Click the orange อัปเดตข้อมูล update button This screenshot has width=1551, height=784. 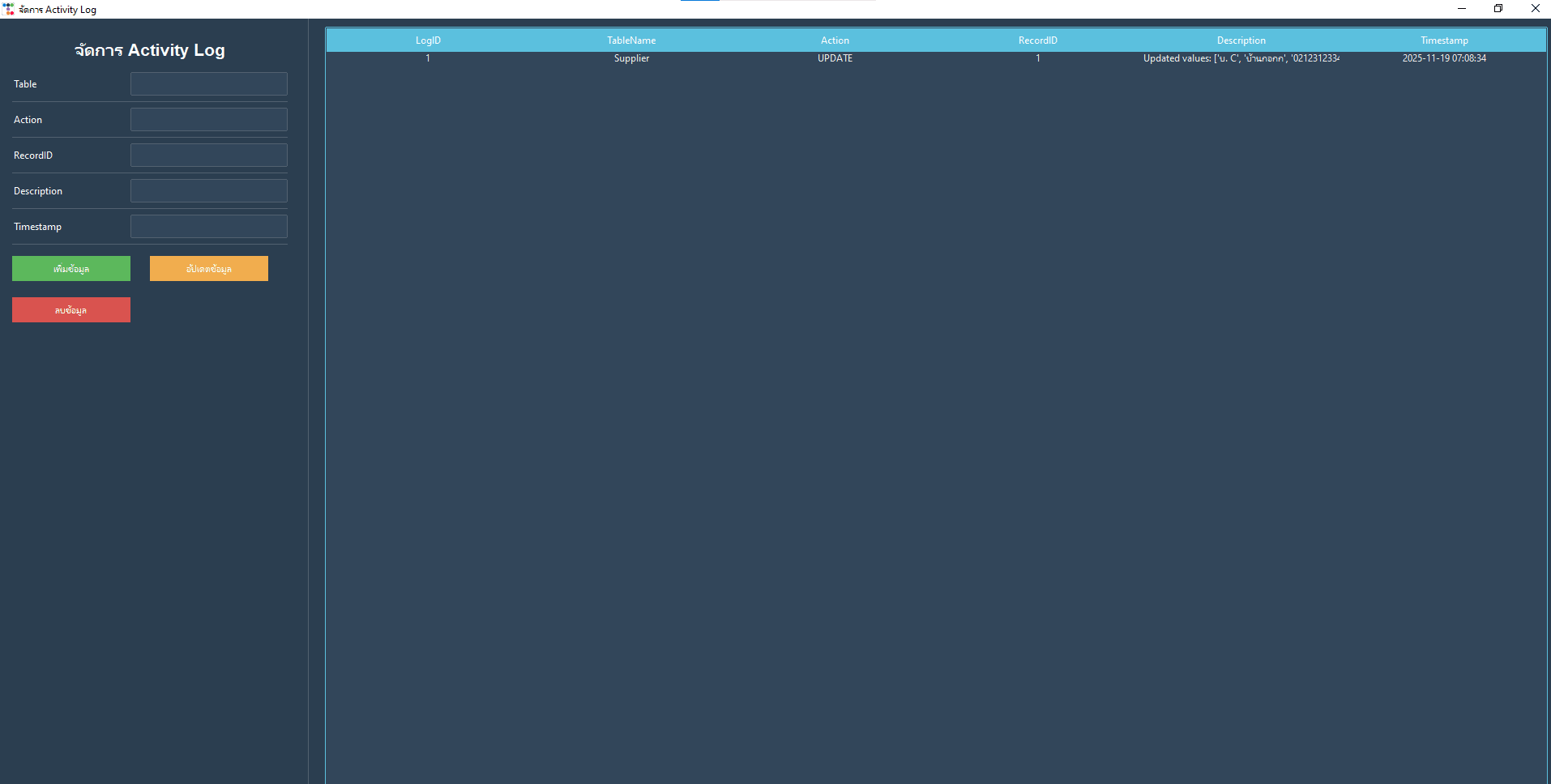209,269
